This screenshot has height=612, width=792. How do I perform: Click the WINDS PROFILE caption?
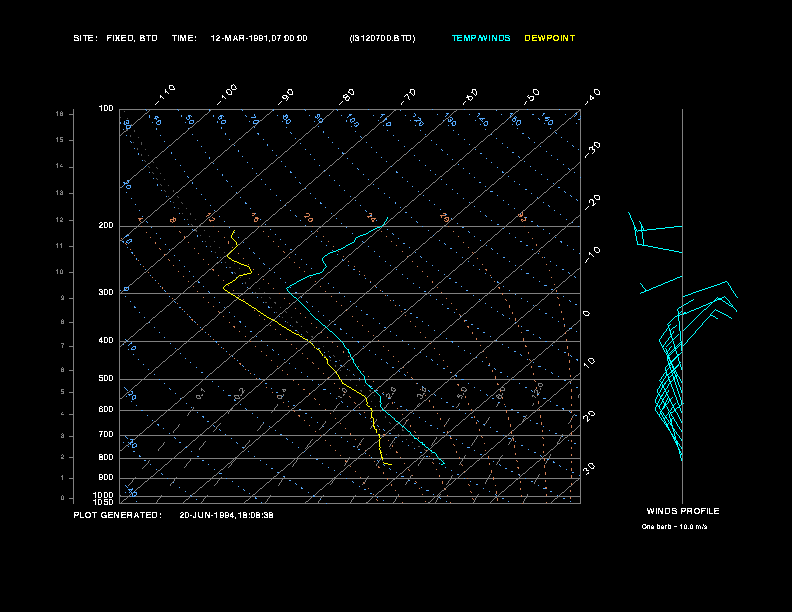tap(683, 511)
